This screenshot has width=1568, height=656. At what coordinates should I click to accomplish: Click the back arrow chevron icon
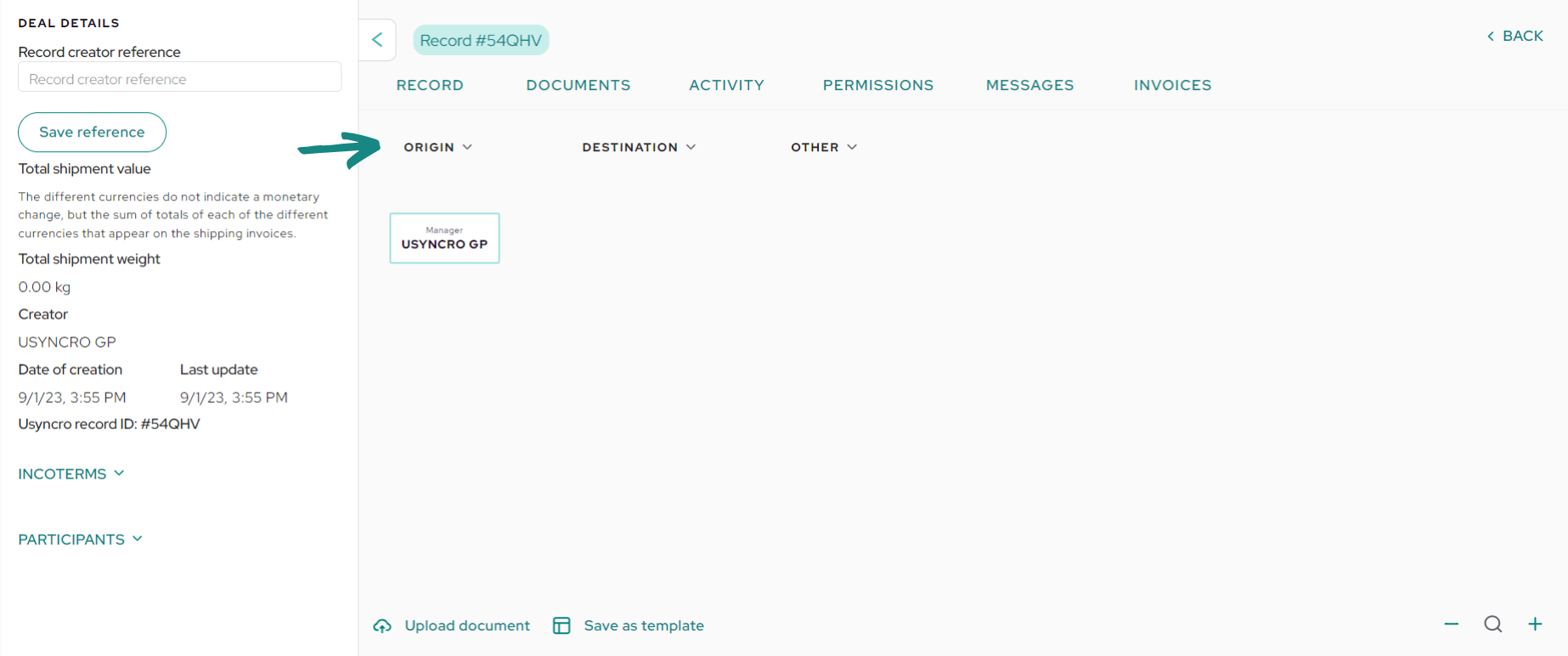pyautogui.click(x=1490, y=37)
